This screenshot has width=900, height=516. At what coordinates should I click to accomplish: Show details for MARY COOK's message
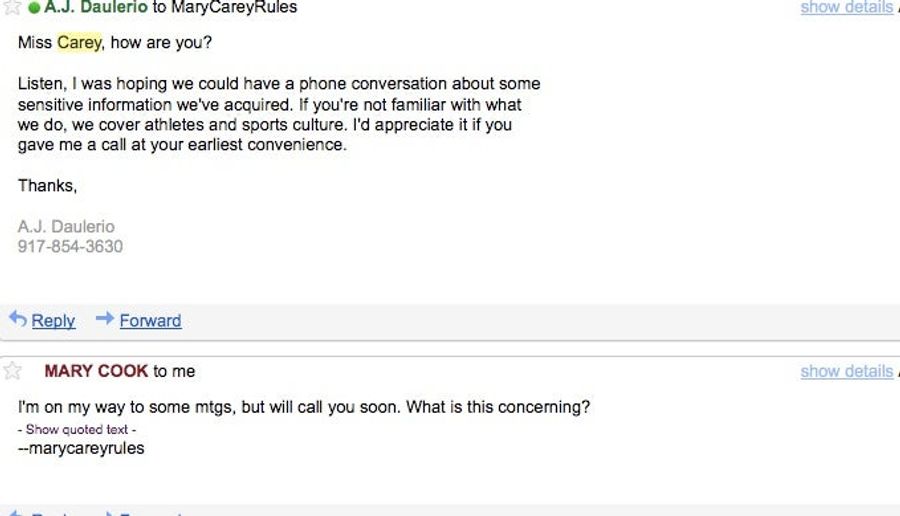click(847, 371)
